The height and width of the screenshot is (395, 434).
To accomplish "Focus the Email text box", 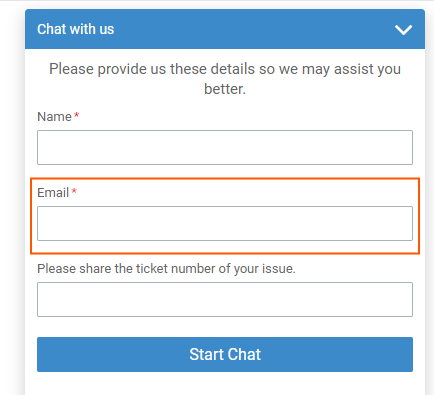I will click(x=225, y=223).
